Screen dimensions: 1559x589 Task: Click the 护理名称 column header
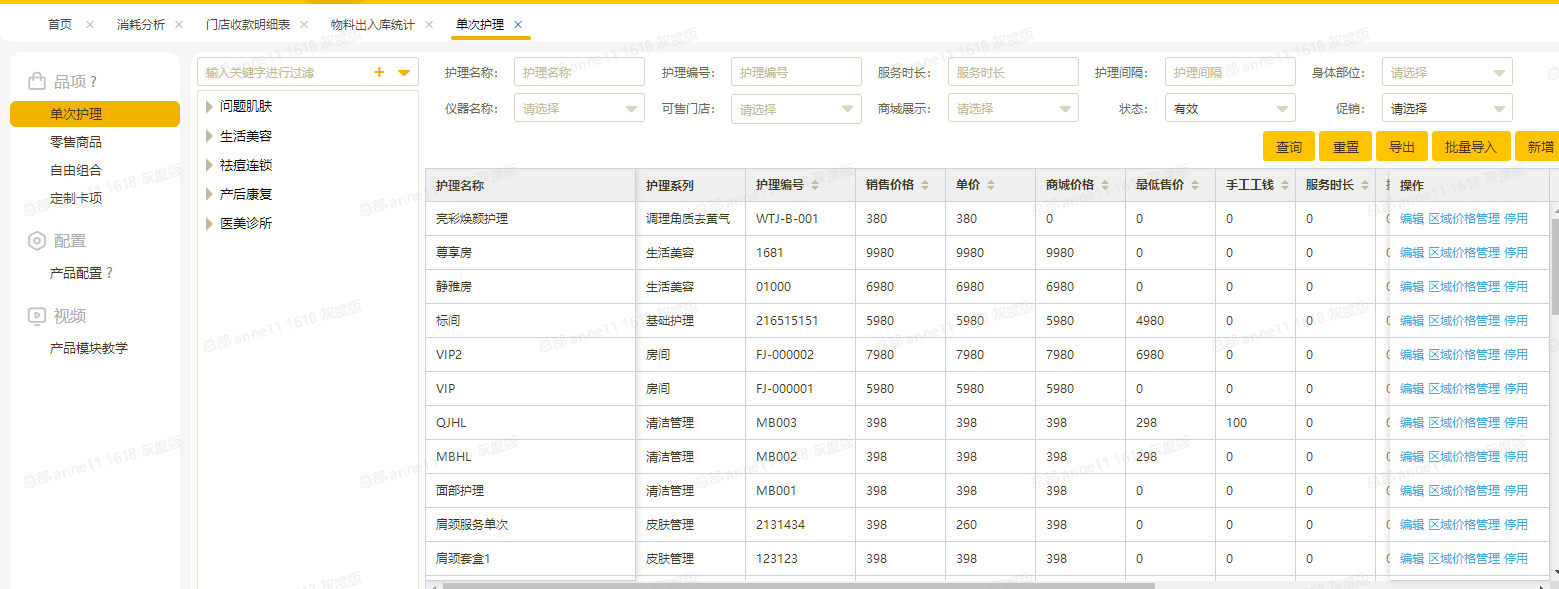coord(530,185)
